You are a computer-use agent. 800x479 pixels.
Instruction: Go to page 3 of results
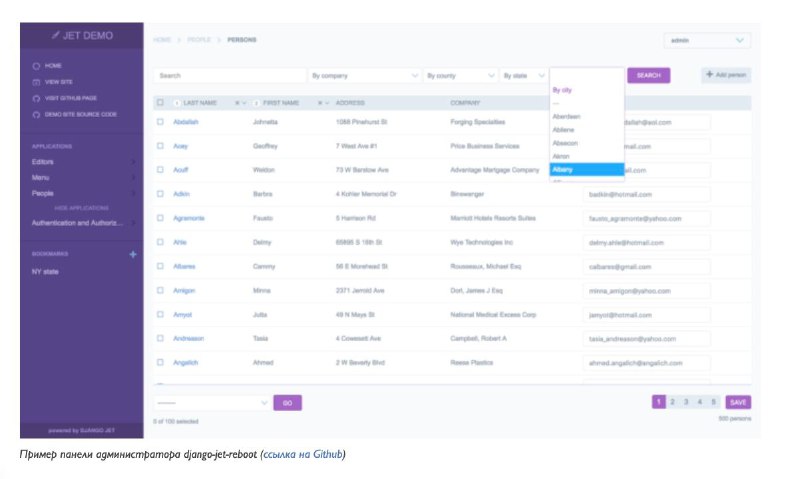click(686, 402)
